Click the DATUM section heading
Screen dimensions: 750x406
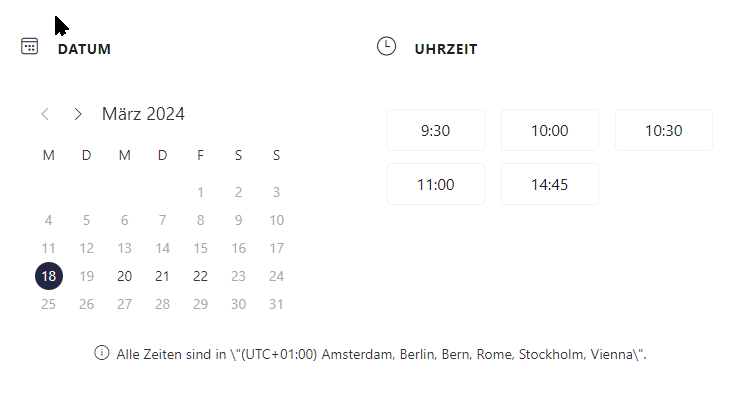(84, 48)
